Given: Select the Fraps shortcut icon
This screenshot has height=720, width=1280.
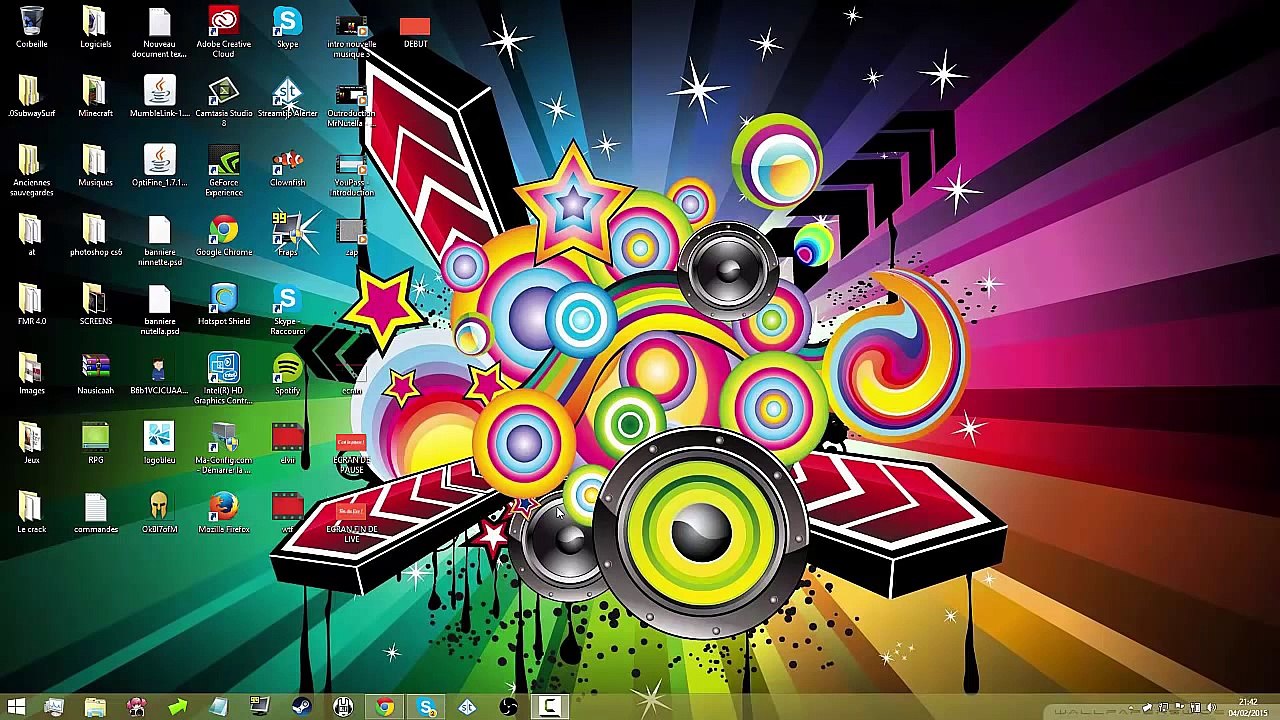Looking at the screenshot, I should click(x=287, y=235).
